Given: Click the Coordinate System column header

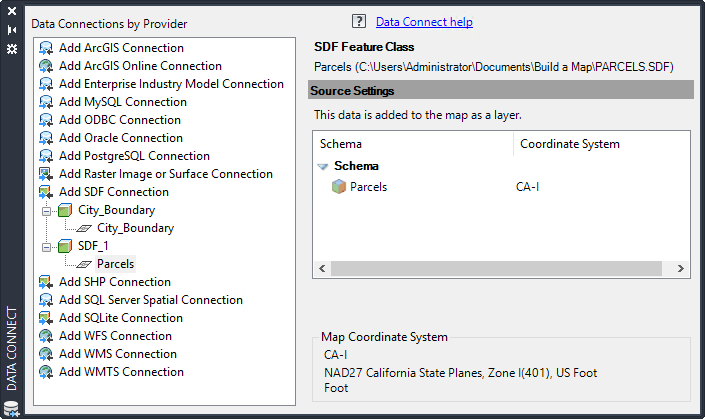Looking at the screenshot, I should coord(570,144).
